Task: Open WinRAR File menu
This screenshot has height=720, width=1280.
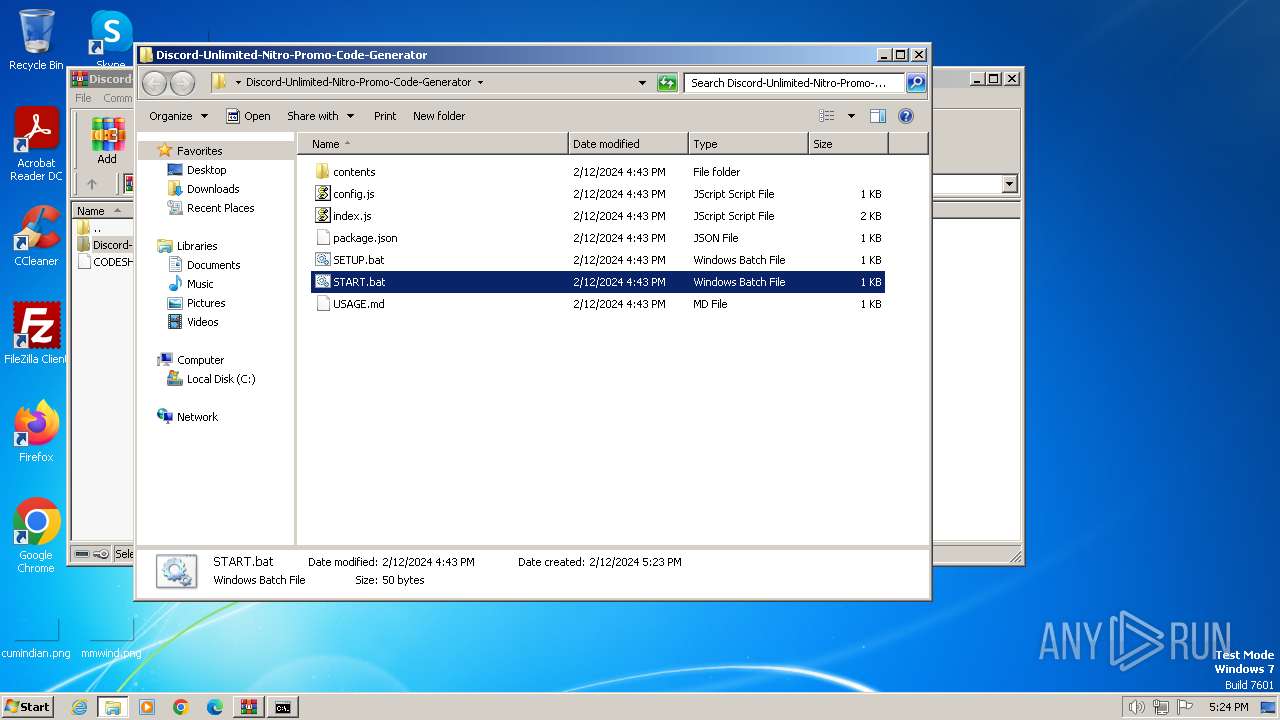Action: (x=84, y=98)
